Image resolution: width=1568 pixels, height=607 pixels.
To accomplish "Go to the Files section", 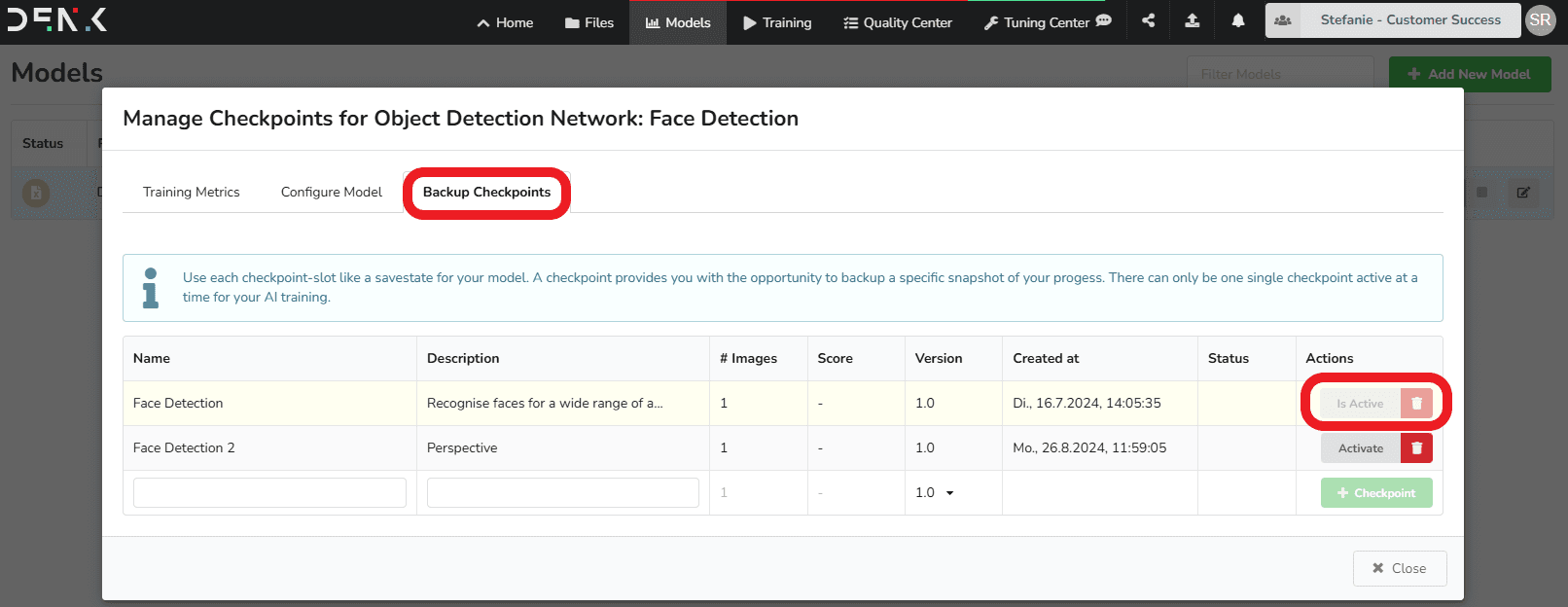I will (588, 22).
